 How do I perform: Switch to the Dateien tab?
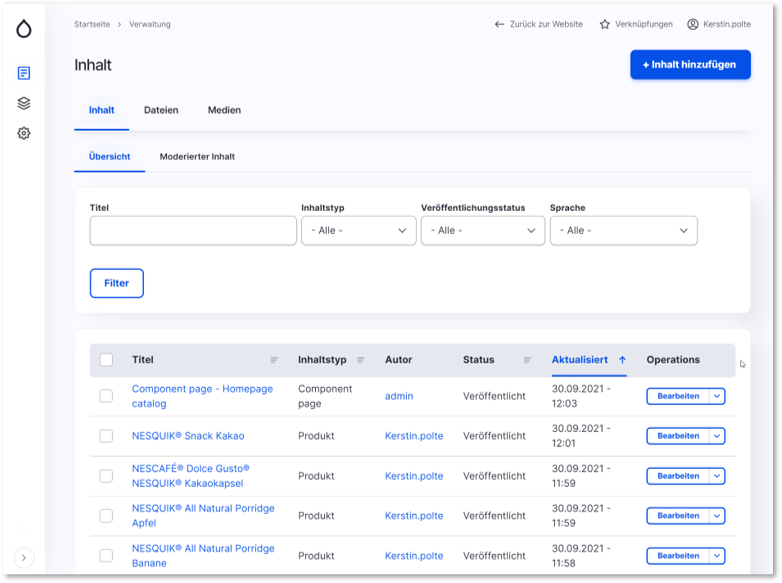tap(161, 110)
